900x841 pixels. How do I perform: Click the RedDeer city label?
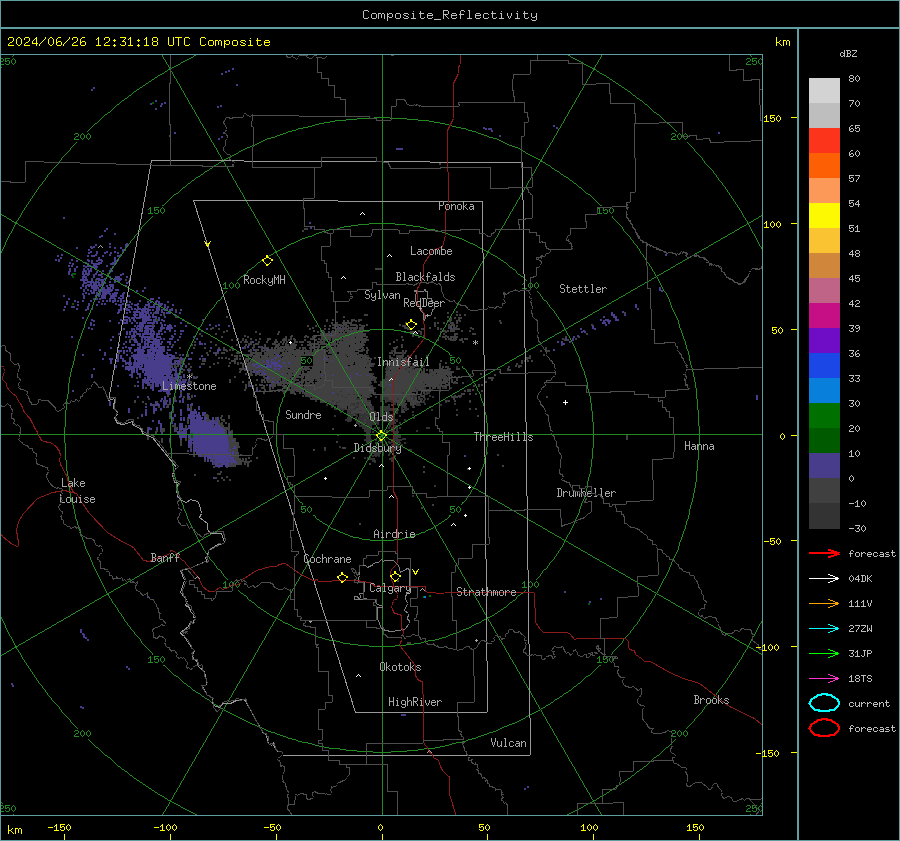424,303
